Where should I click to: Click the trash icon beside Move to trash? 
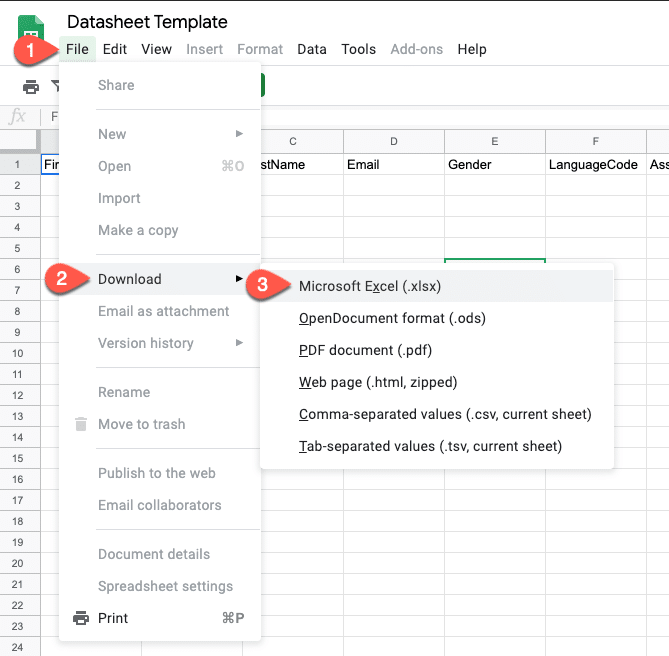coord(81,424)
